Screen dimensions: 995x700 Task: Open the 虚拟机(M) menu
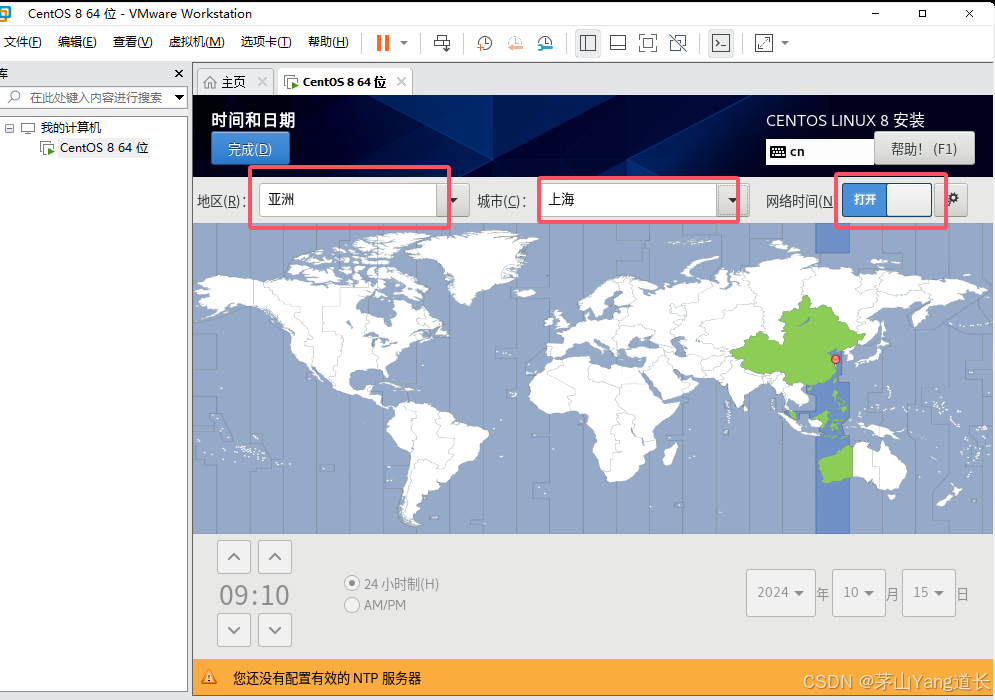point(196,42)
